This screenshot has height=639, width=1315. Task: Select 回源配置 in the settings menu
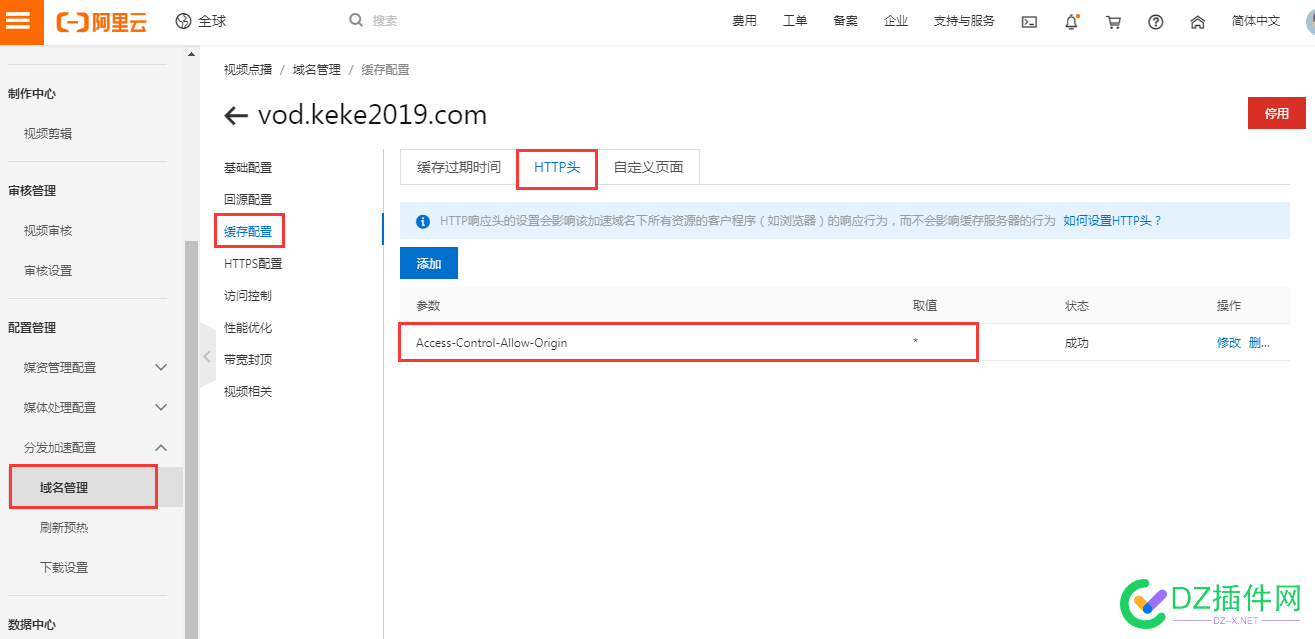tap(248, 200)
